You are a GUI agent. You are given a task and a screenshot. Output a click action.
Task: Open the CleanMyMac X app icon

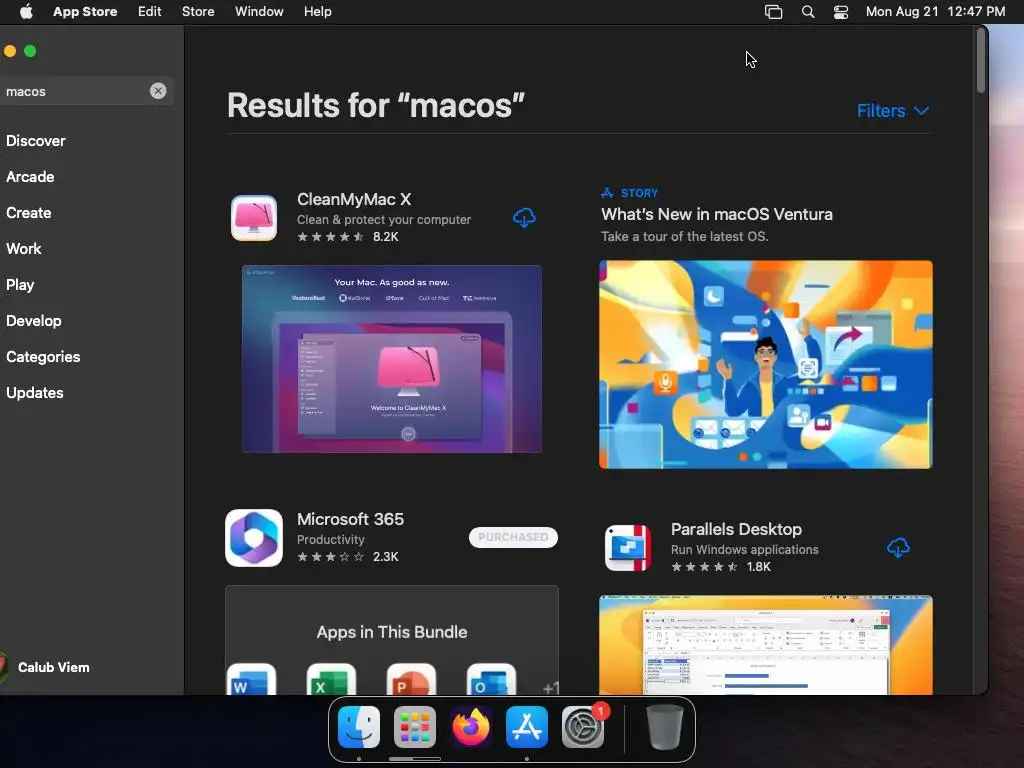click(x=254, y=218)
